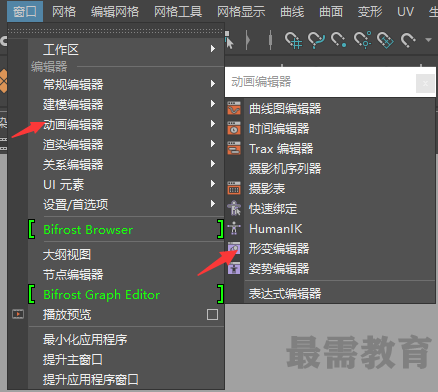This screenshot has width=438, height=392.
Task: Open the 网格 menu
Action: pyautogui.click(x=64, y=12)
